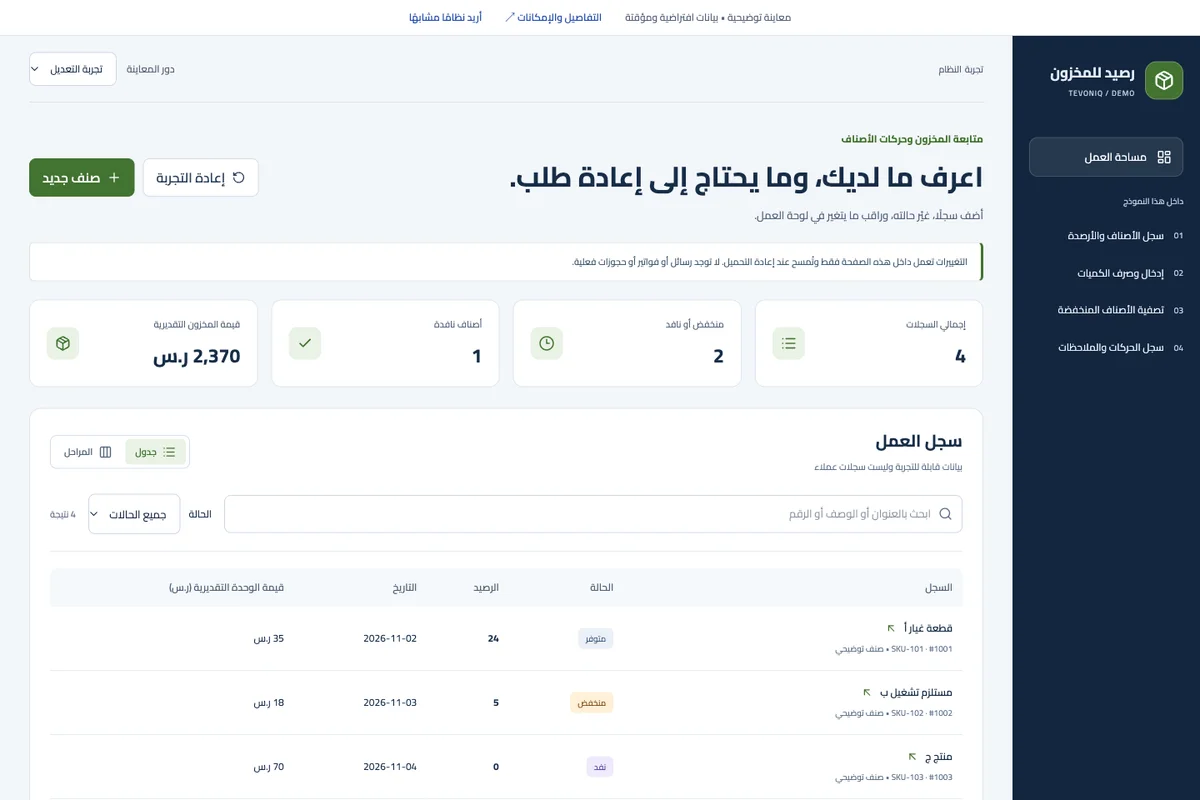This screenshot has height=800, width=1200.
Task: Open the جميع الحالات status filter
Action: click(134, 514)
